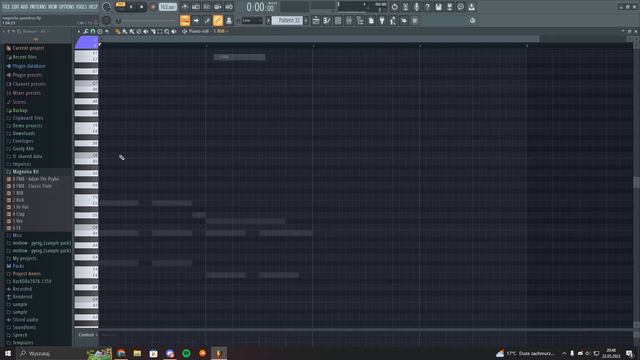Open the piano roll options arrow menu
The height and width of the screenshot is (360, 640).
tap(79, 31)
